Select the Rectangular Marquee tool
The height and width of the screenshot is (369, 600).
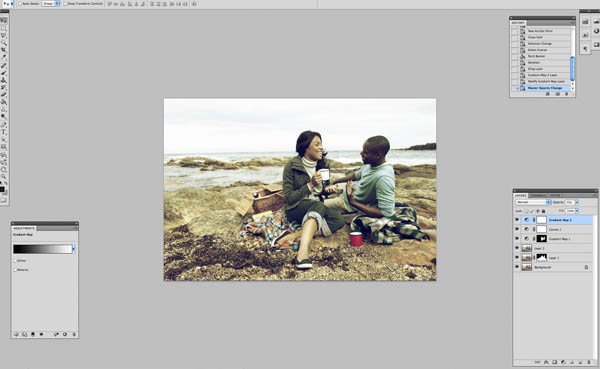[x=4, y=28]
